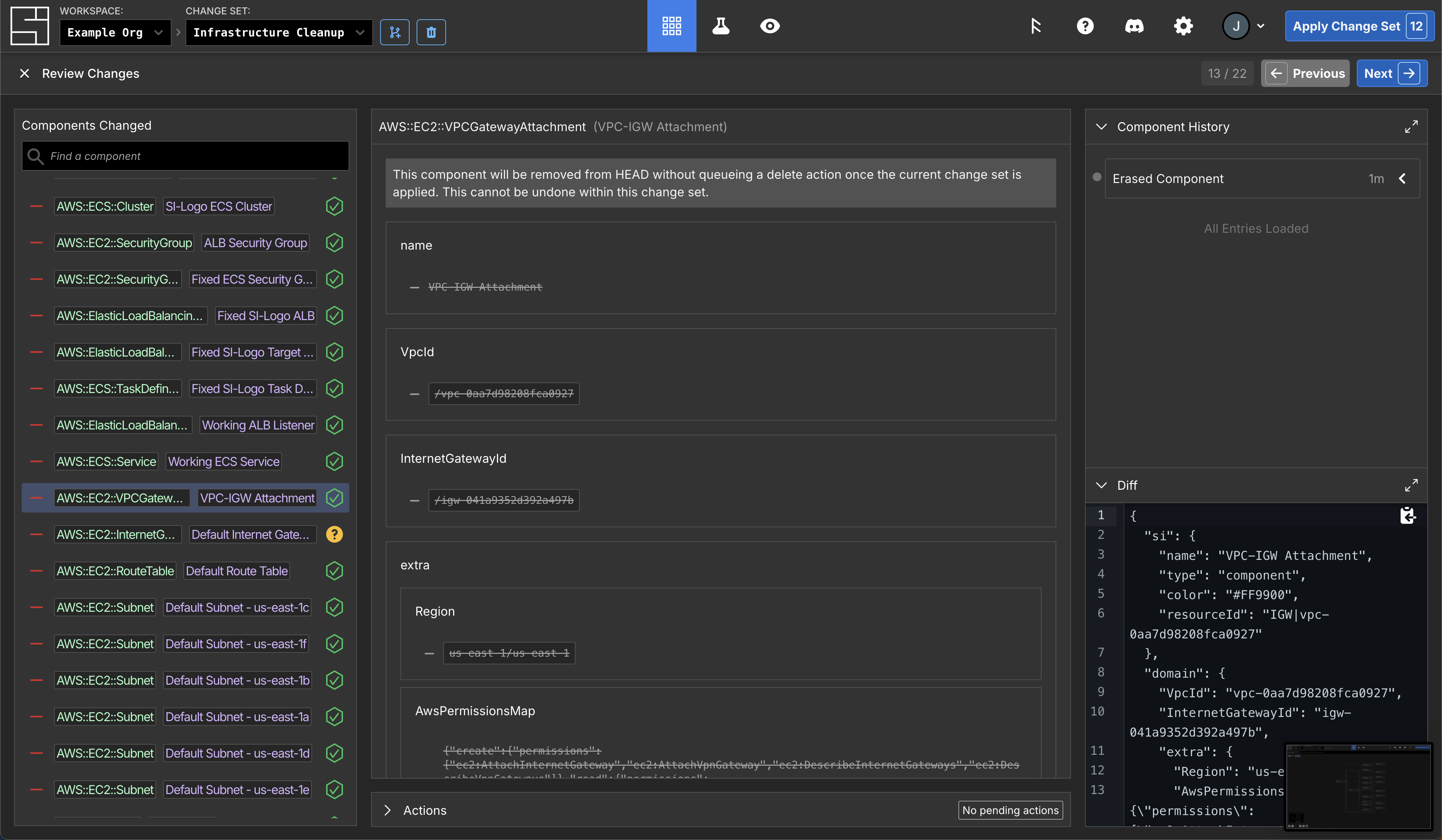Click the green check icon for Default Route Table

334,571
